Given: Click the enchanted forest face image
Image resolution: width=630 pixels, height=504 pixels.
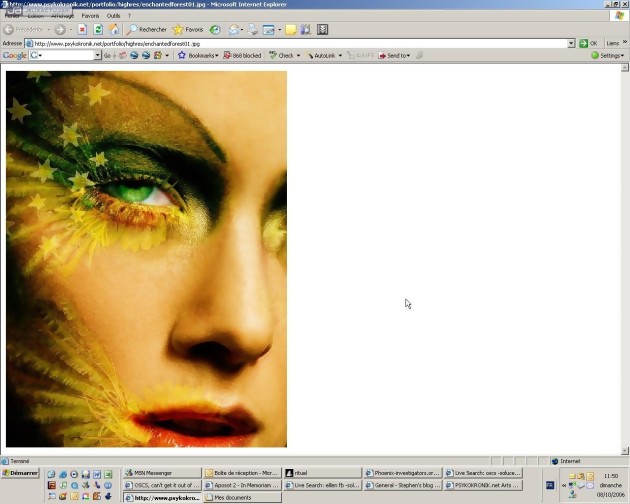Looking at the screenshot, I should [x=146, y=258].
